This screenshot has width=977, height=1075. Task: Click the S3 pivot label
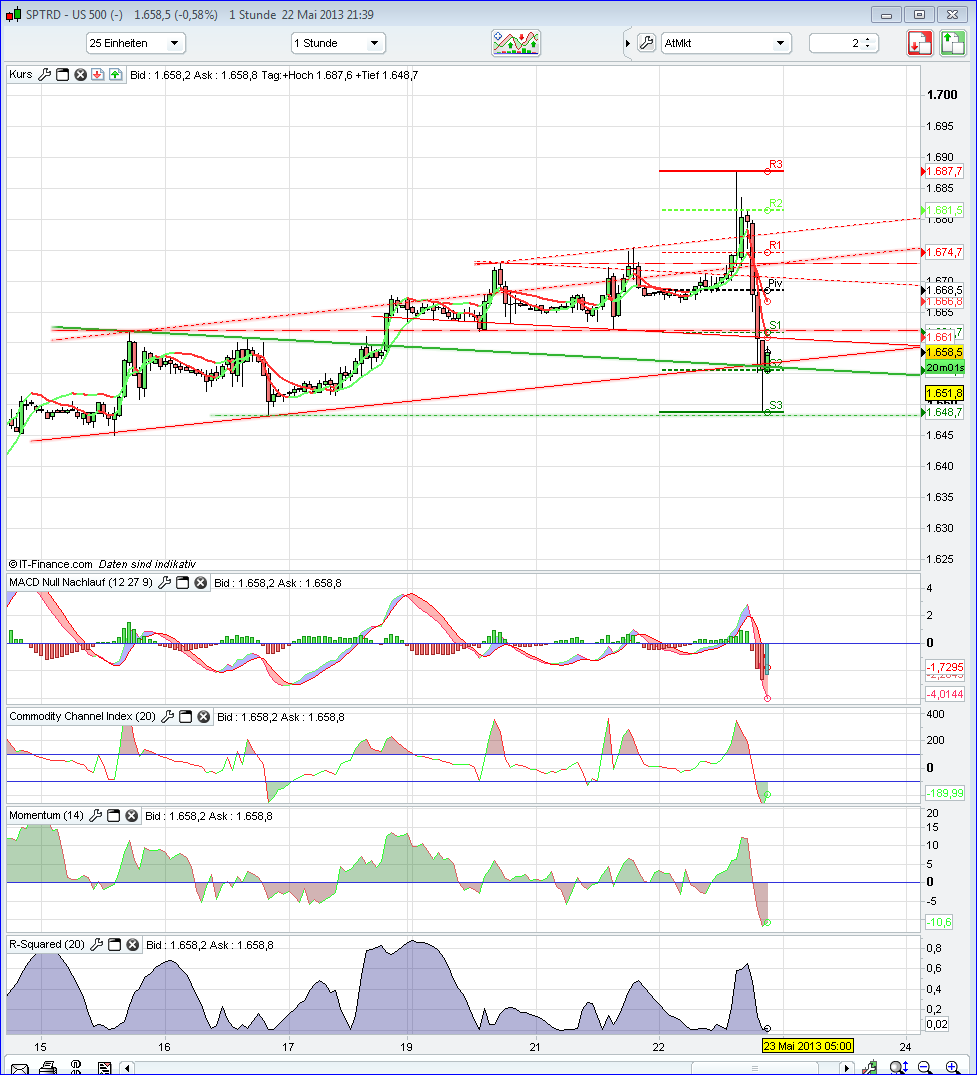[x=775, y=405]
